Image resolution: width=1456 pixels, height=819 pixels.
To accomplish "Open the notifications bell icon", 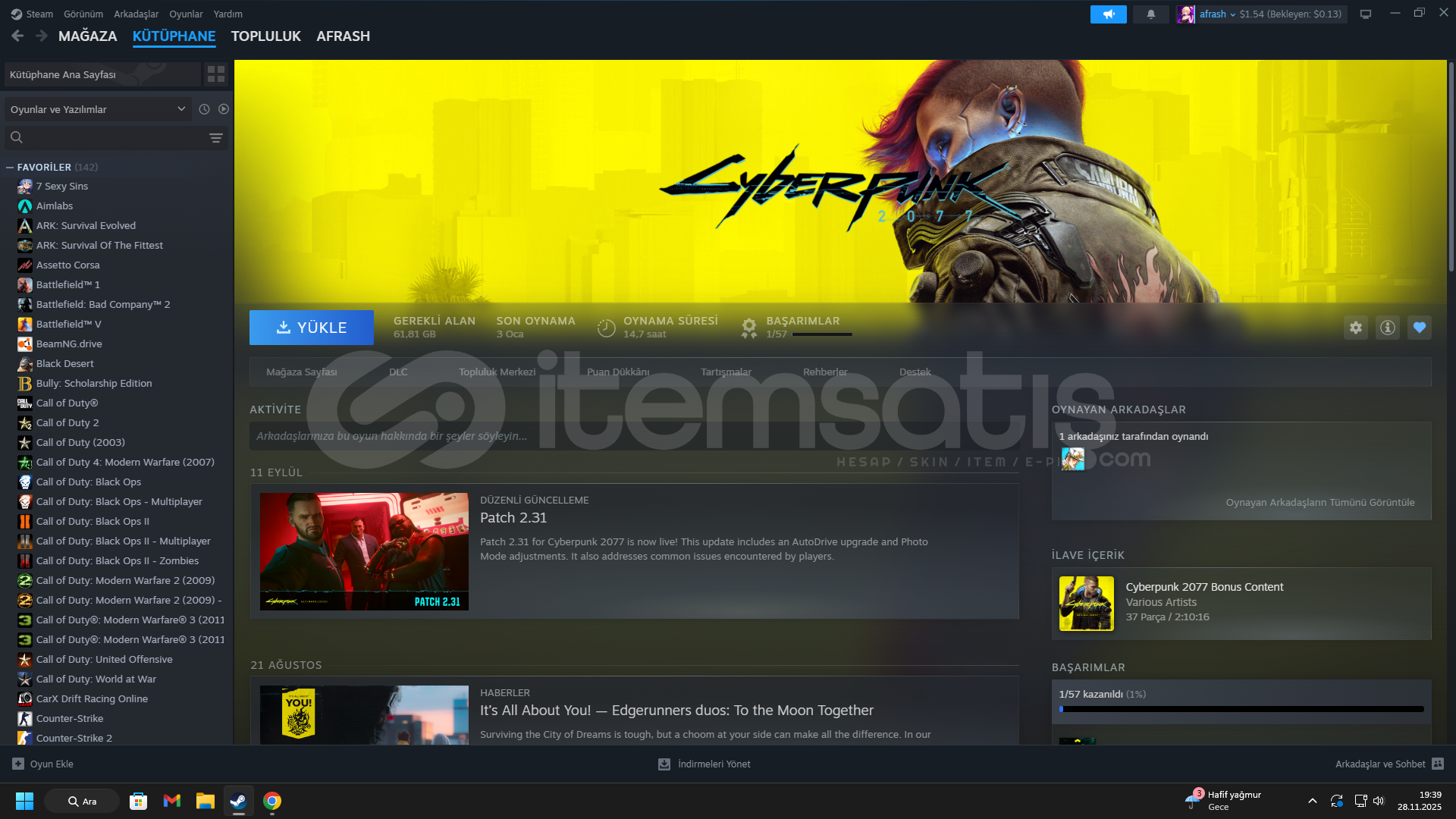I will pos(1150,14).
